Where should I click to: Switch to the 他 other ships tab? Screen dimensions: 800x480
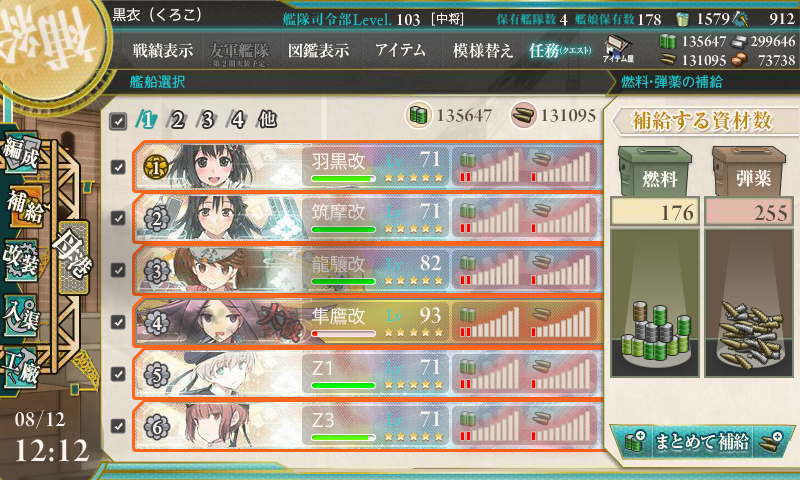click(x=268, y=119)
